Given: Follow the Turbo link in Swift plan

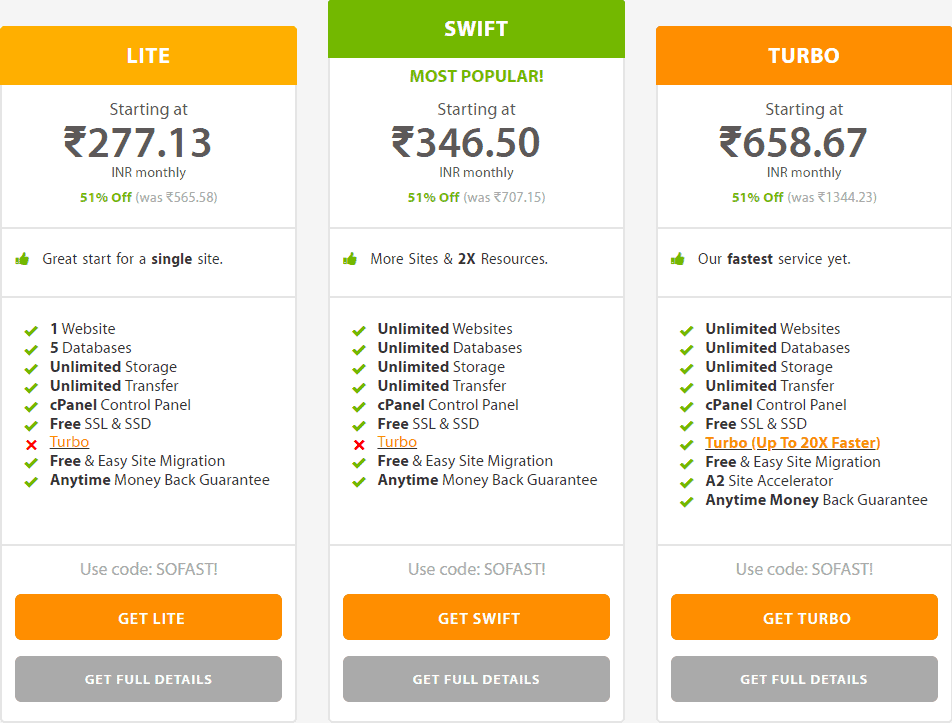Looking at the screenshot, I should tap(397, 442).
